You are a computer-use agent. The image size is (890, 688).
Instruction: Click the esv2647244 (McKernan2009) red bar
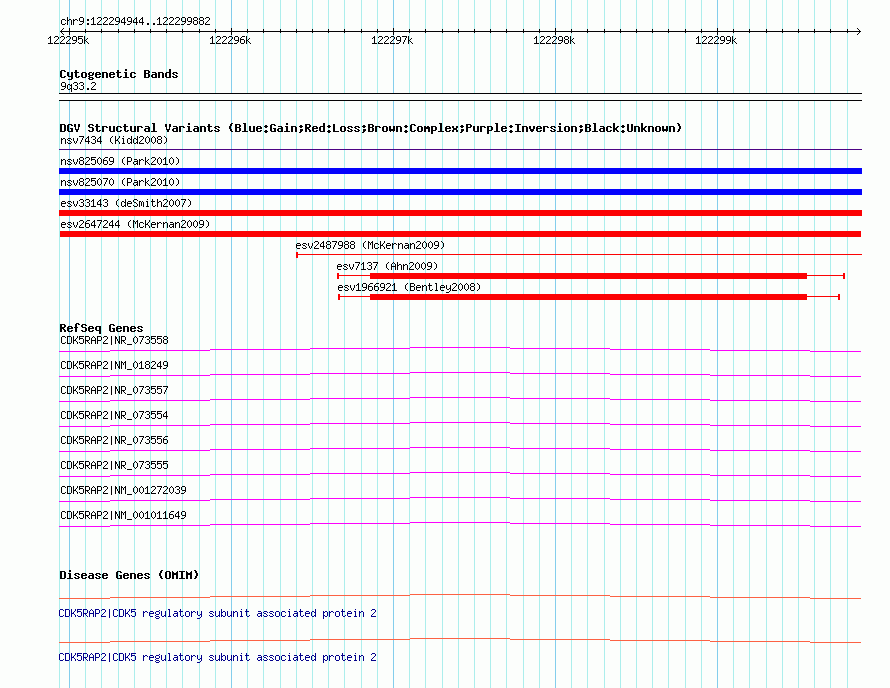tap(460, 234)
